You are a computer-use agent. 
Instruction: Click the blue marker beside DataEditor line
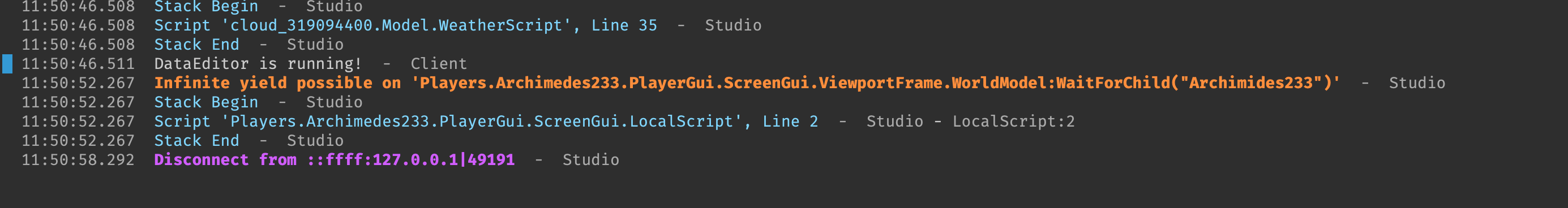(x=7, y=64)
